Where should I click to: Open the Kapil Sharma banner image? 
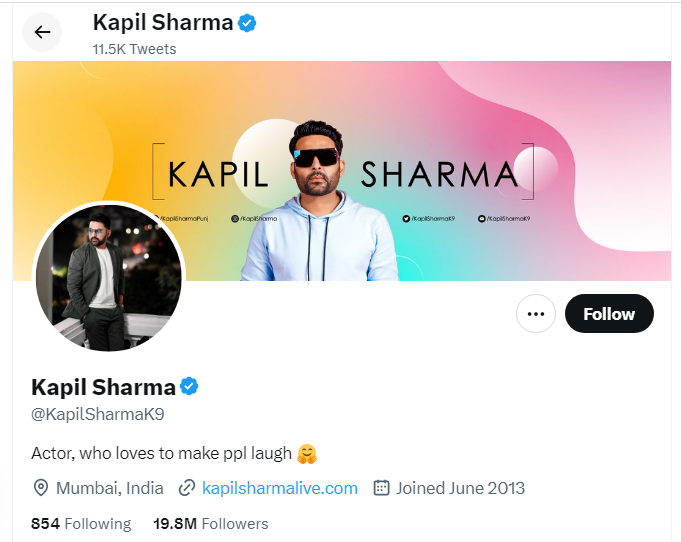coord(342,171)
